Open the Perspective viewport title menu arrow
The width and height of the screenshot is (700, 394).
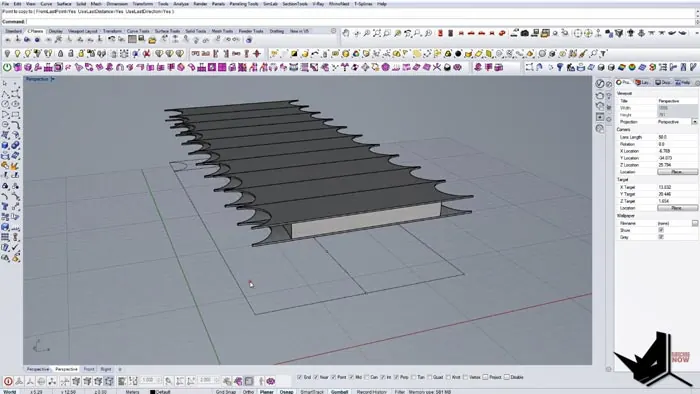pos(53,79)
